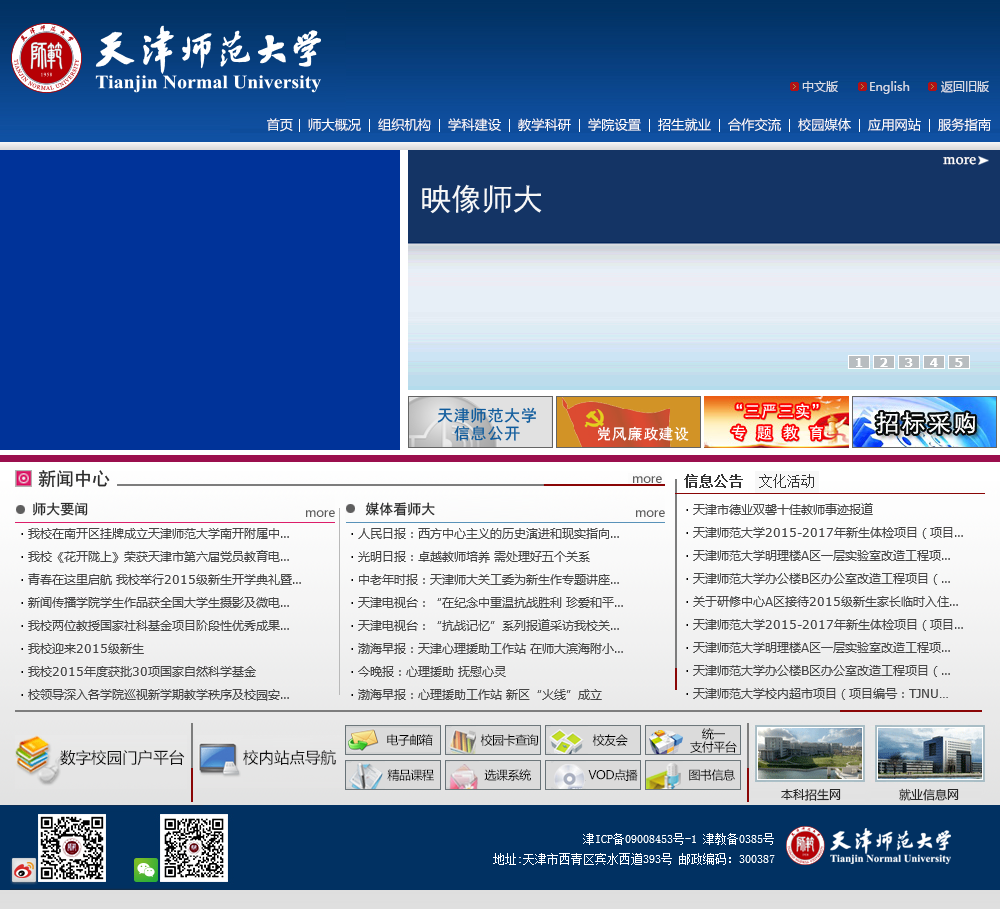Open the 校友会 alumni button

point(593,740)
